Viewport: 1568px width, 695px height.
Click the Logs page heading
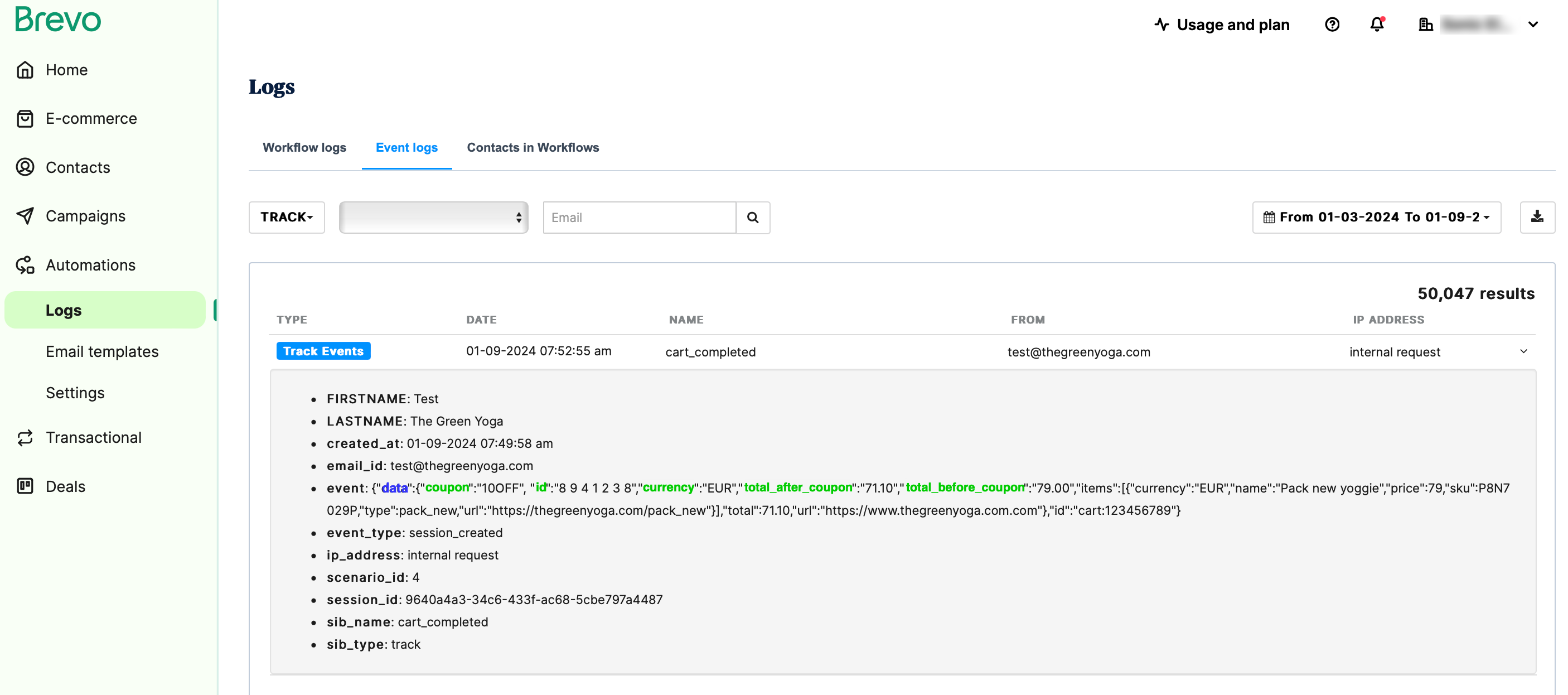point(272,87)
